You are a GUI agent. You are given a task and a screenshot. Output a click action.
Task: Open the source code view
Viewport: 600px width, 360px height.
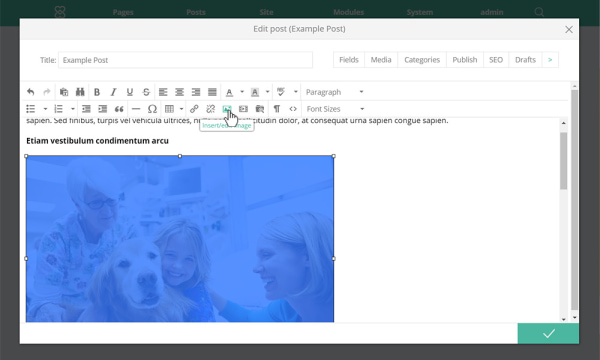[x=293, y=109]
